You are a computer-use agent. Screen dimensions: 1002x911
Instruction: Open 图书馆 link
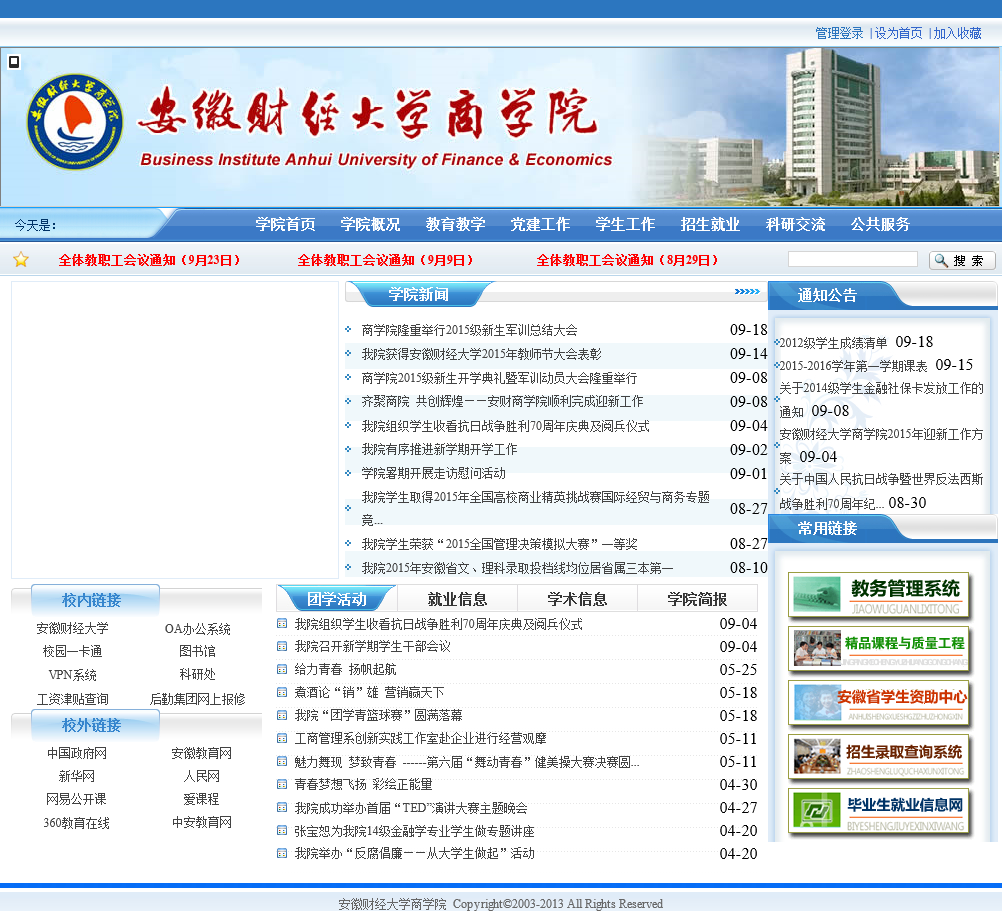pos(197,652)
